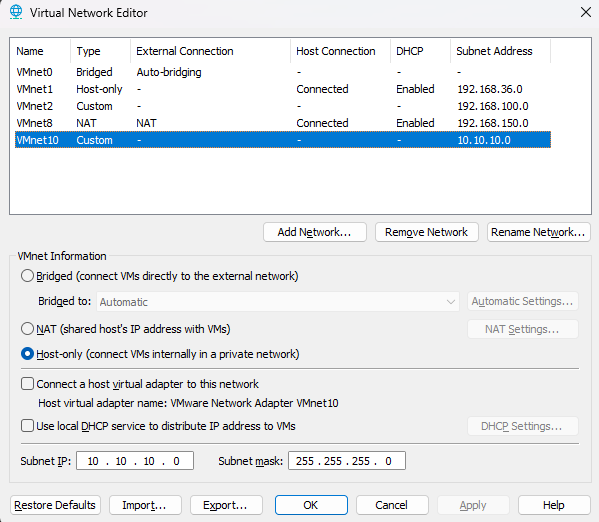Image resolution: width=599 pixels, height=522 pixels.
Task: Enable Connect a host virtual adapter checkbox
Action: click(x=27, y=384)
